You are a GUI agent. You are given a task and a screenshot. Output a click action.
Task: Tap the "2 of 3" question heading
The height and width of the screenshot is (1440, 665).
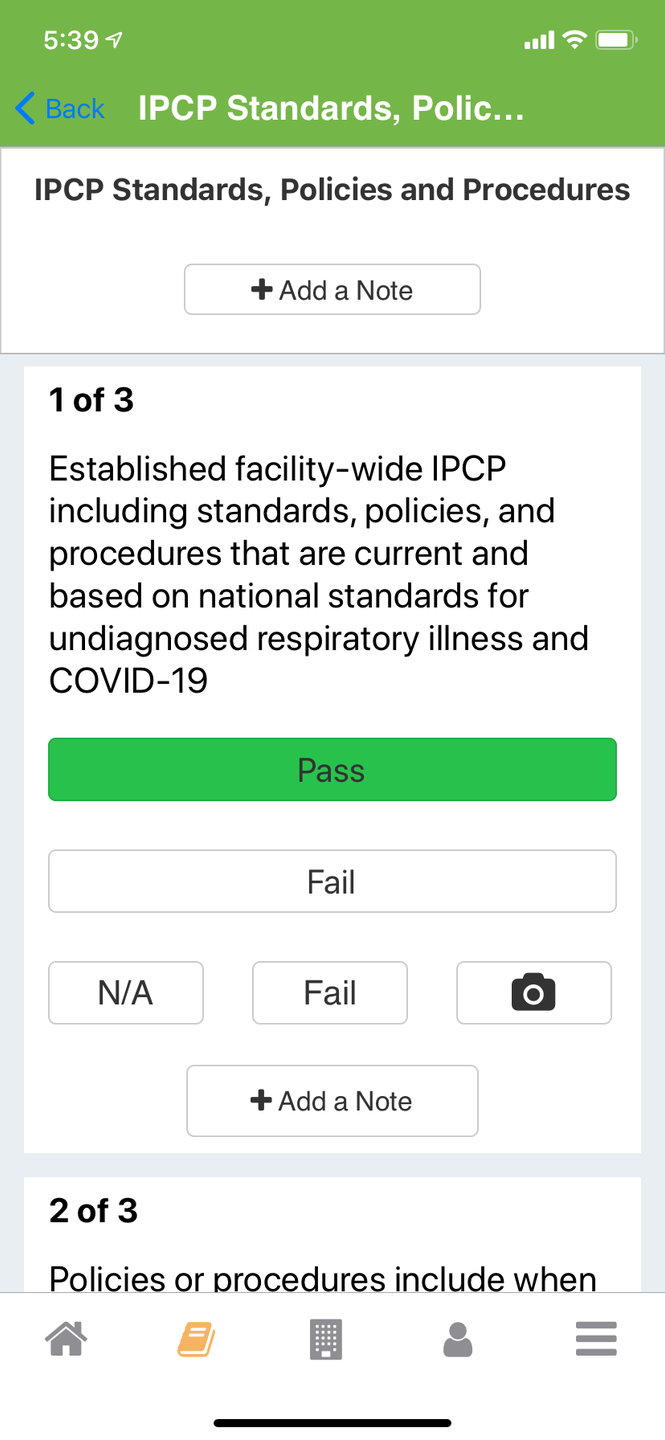[93, 1211]
